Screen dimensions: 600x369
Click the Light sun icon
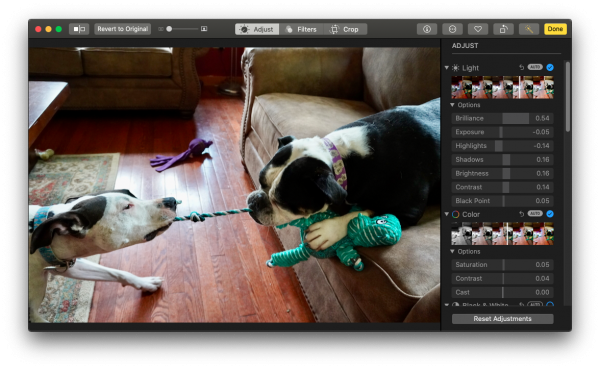point(455,68)
